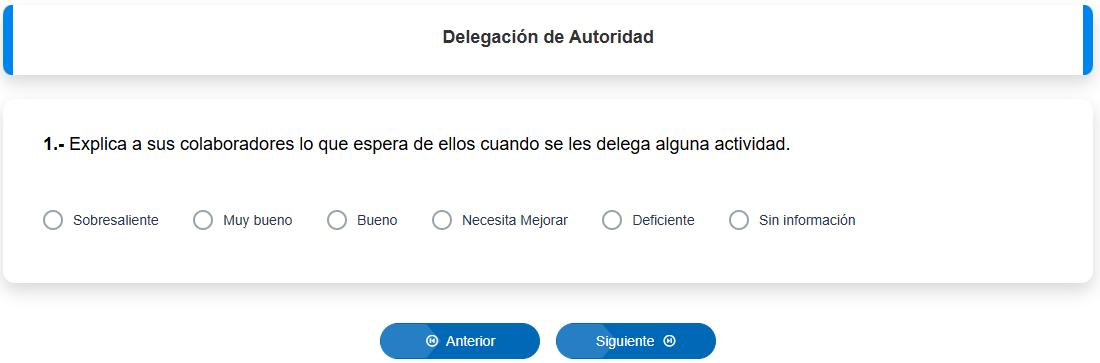Click the 'Delegación de Autoridad' section title

(x=548, y=37)
